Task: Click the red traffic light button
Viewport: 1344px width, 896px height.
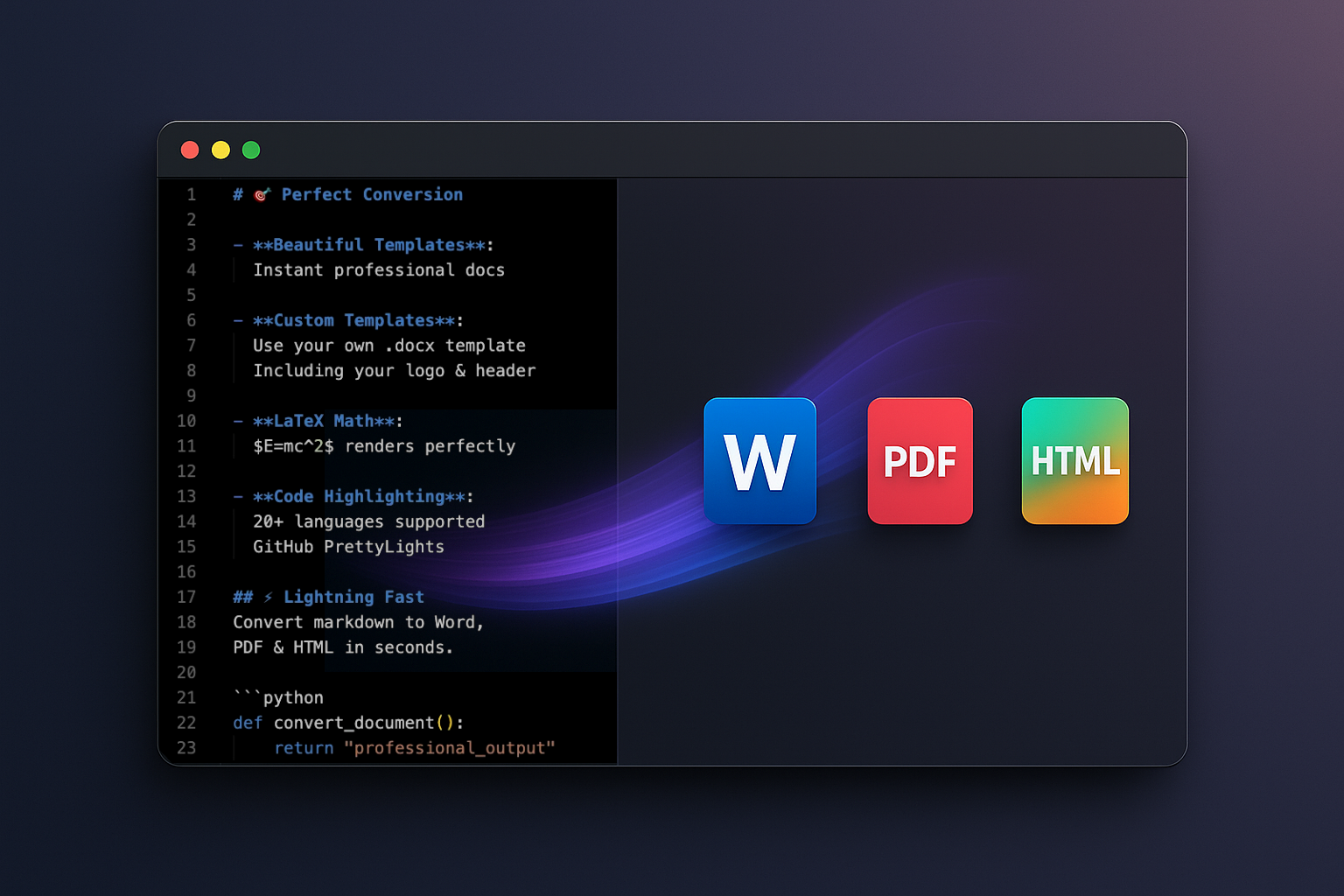Action: [x=190, y=150]
